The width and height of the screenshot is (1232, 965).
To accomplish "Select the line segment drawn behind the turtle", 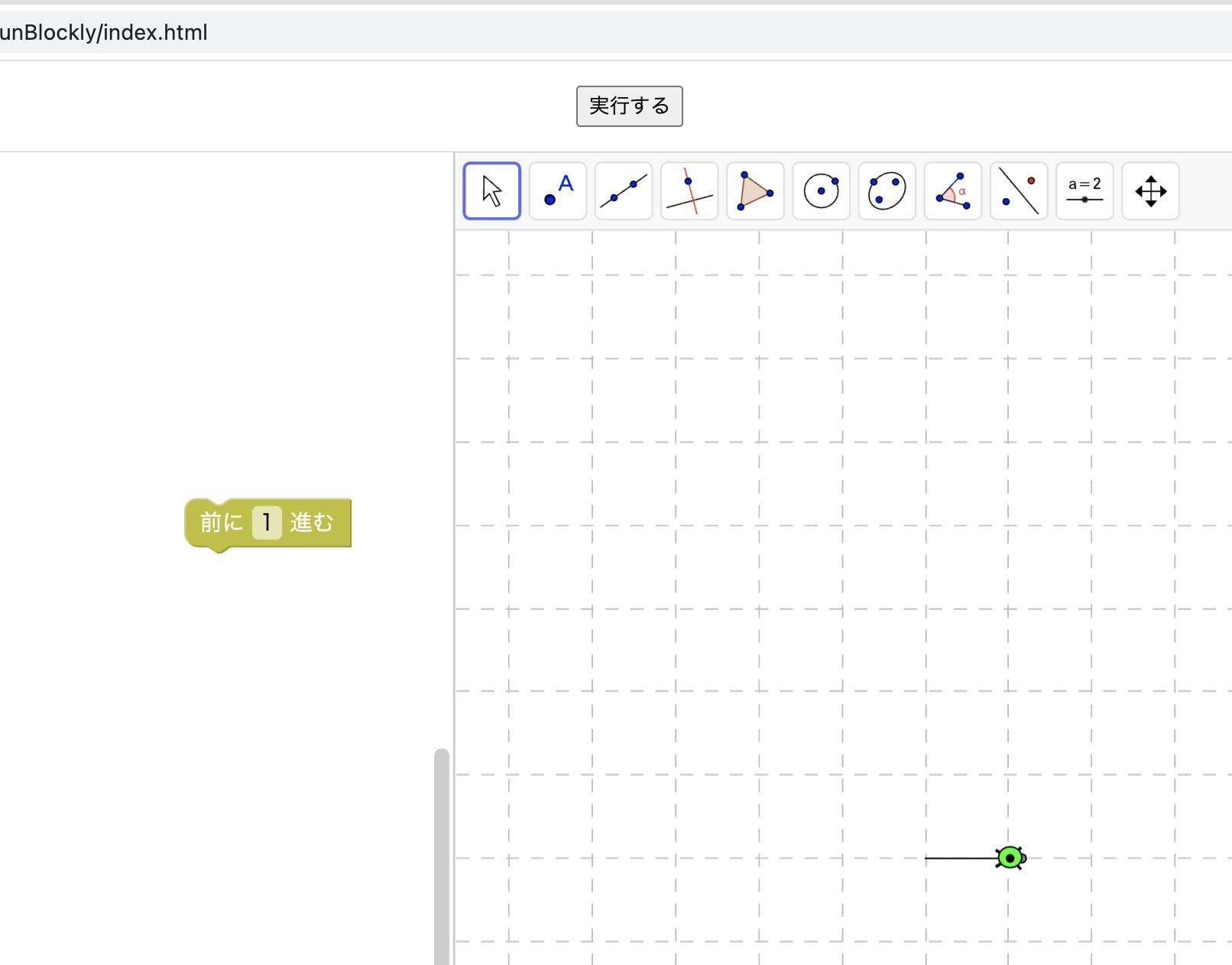I will (959, 858).
